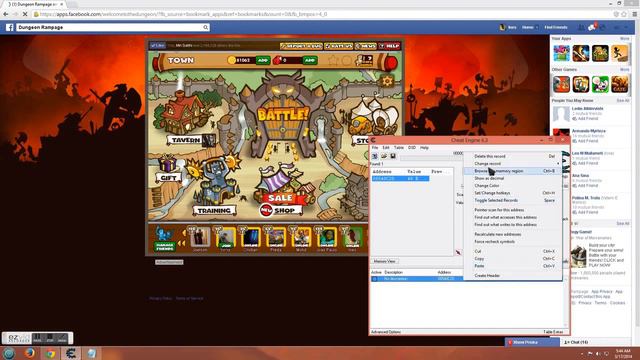Click the browser back arrow
The image size is (640, 360).
[6, 14]
